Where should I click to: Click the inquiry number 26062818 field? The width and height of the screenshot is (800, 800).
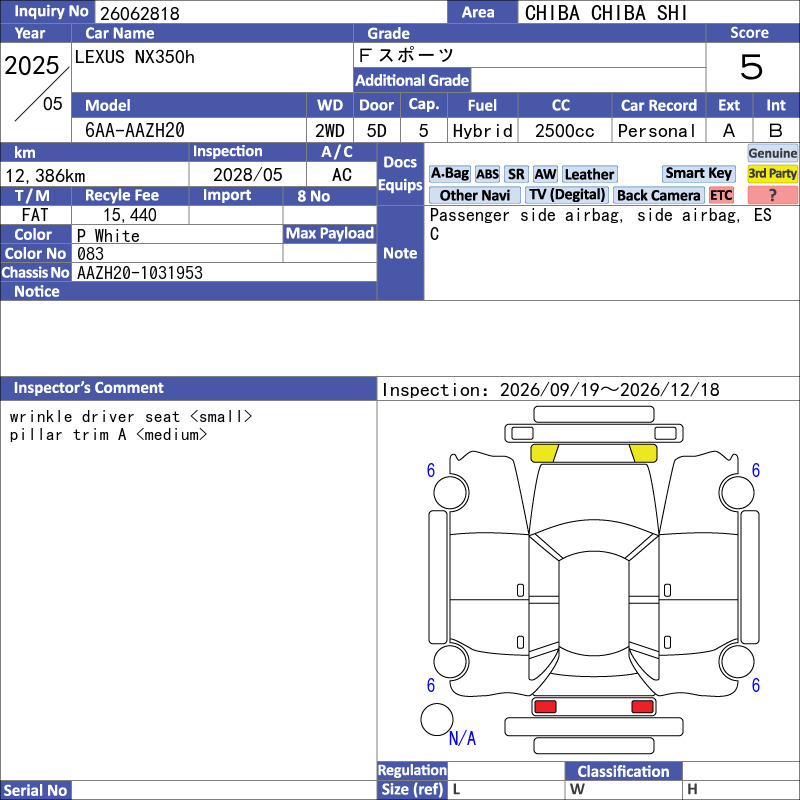point(271,13)
